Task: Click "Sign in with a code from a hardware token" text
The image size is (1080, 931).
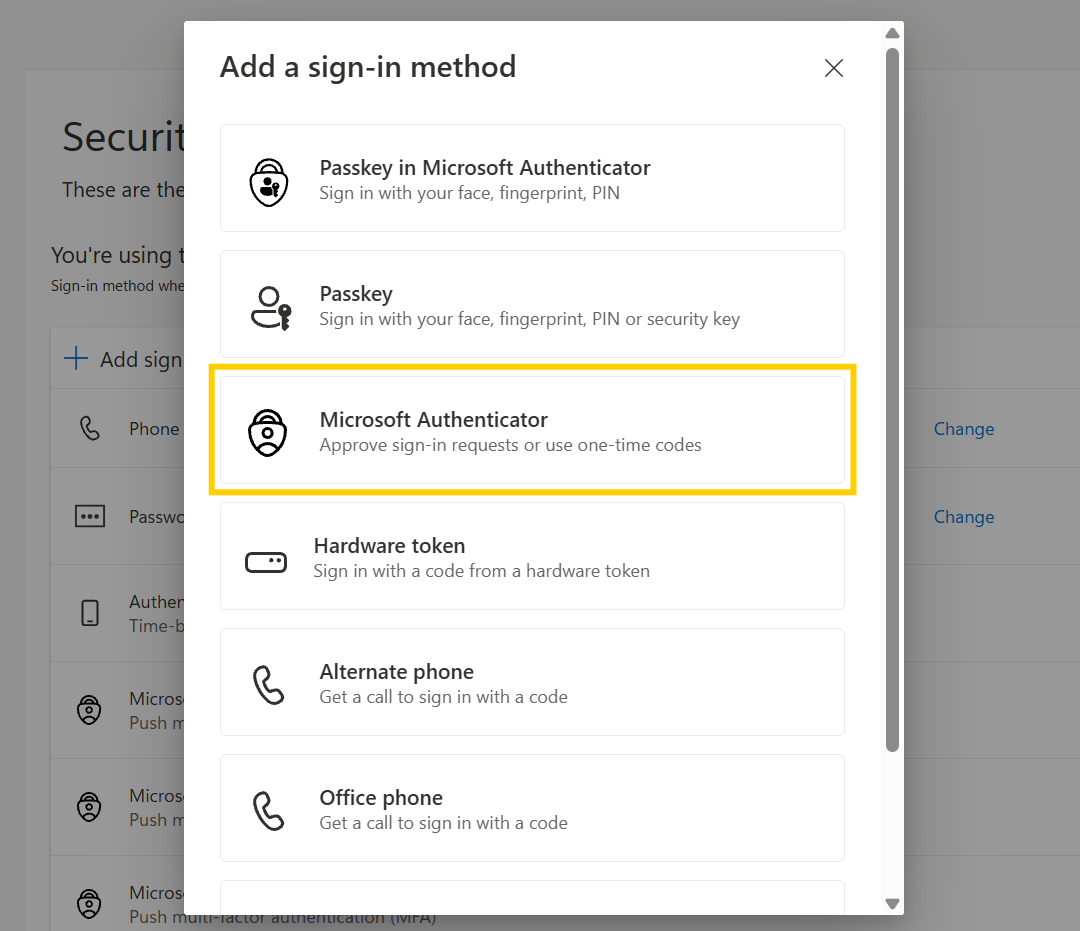Action: click(481, 571)
